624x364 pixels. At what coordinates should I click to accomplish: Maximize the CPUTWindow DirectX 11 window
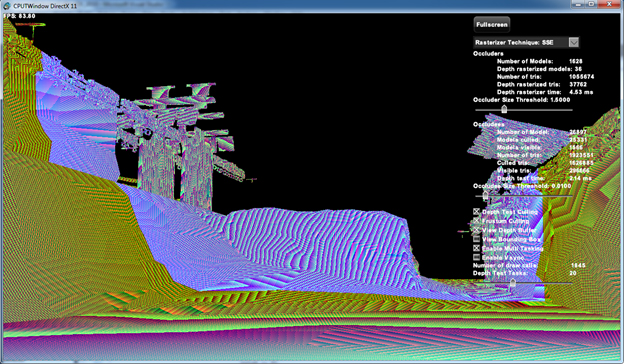click(x=591, y=4)
